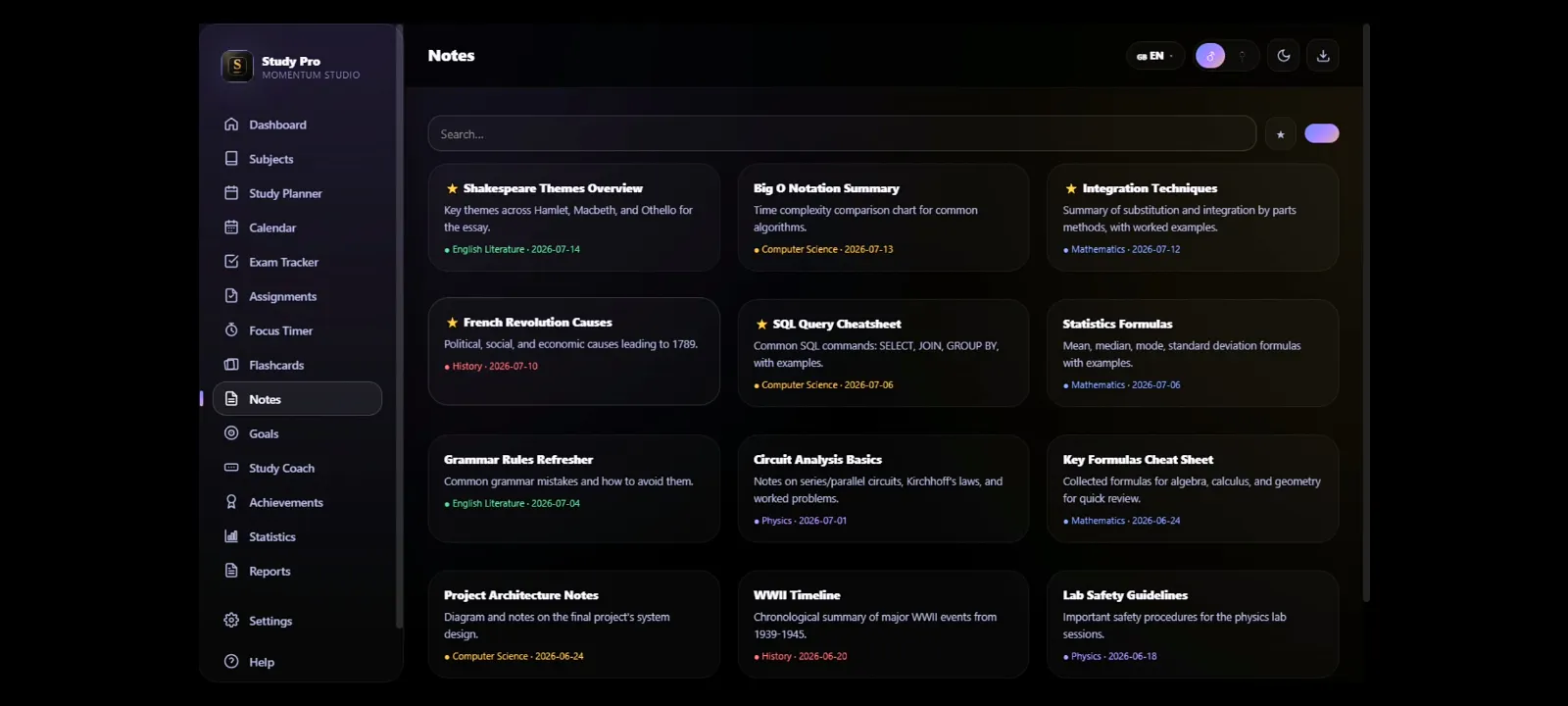Select the male avatar option
1568x706 pixels.
tap(1210, 56)
